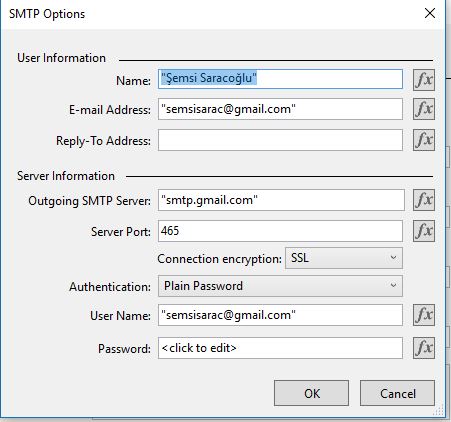This screenshot has width=451, height=422.
Task: Click the Server Port field showing 465
Action: click(x=280, y=231)
